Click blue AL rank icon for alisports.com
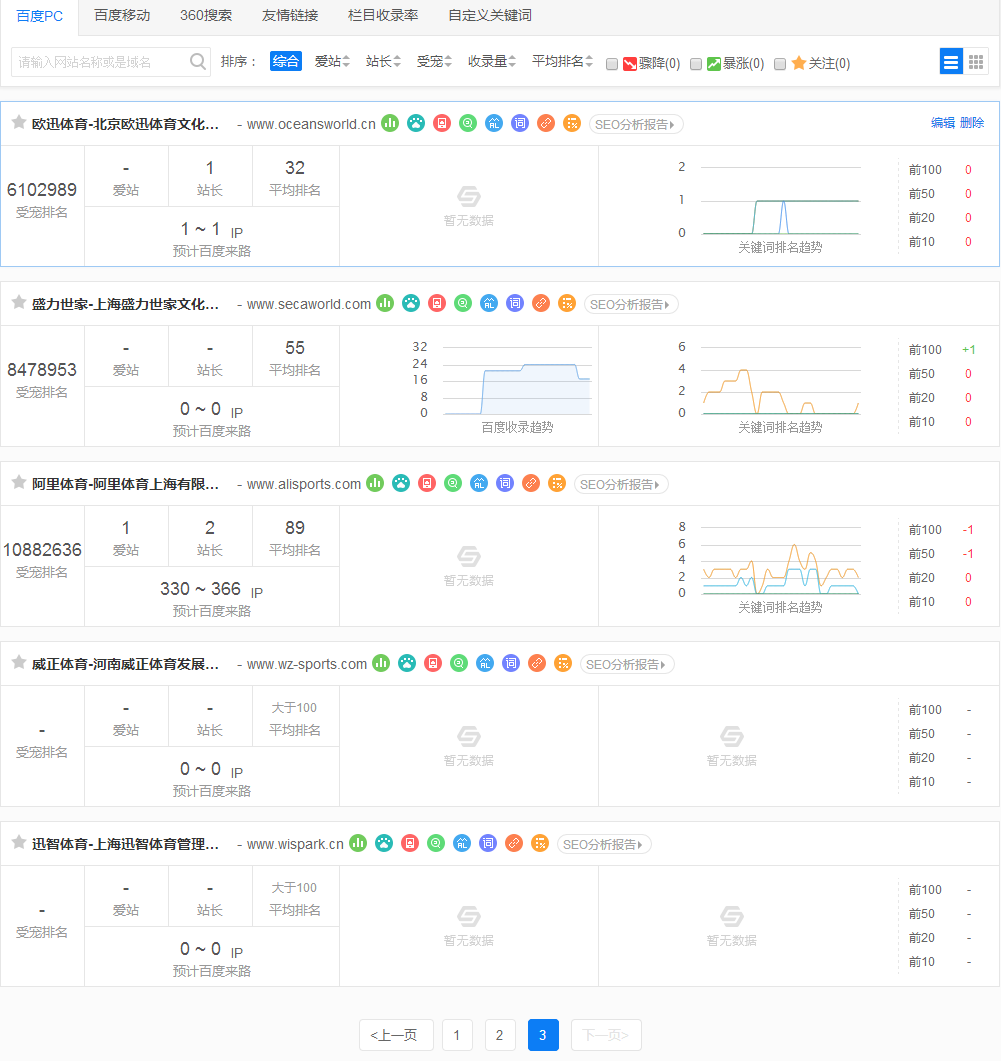 [x=479, y=483]
